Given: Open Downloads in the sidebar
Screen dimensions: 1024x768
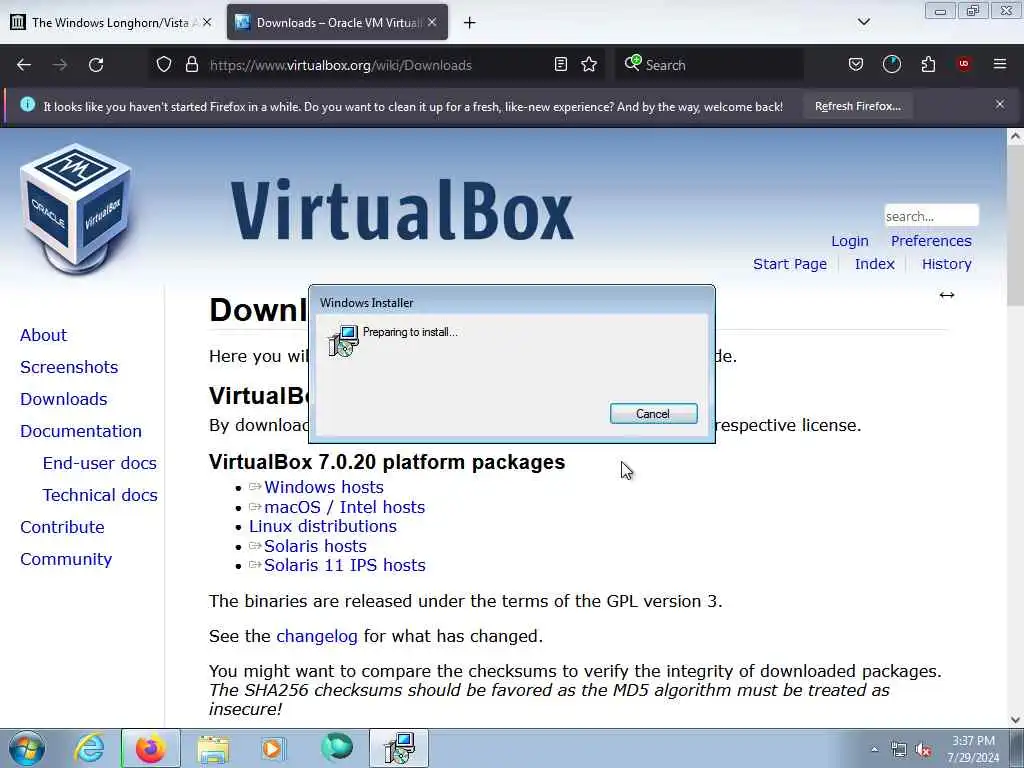Looking at the screenshot, I should coord(63,399).
